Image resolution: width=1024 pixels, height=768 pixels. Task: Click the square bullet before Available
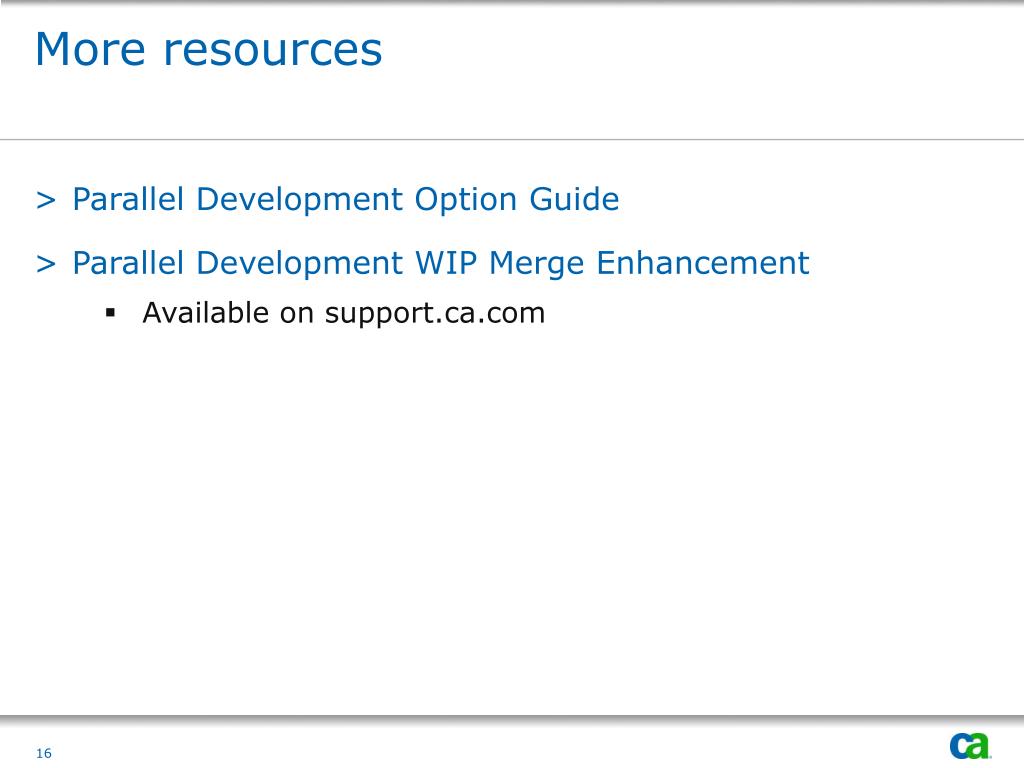click(110, 313)
